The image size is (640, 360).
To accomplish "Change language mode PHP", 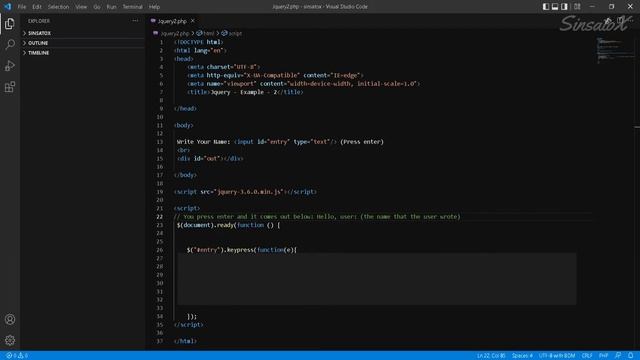I will tap(603, 356).
